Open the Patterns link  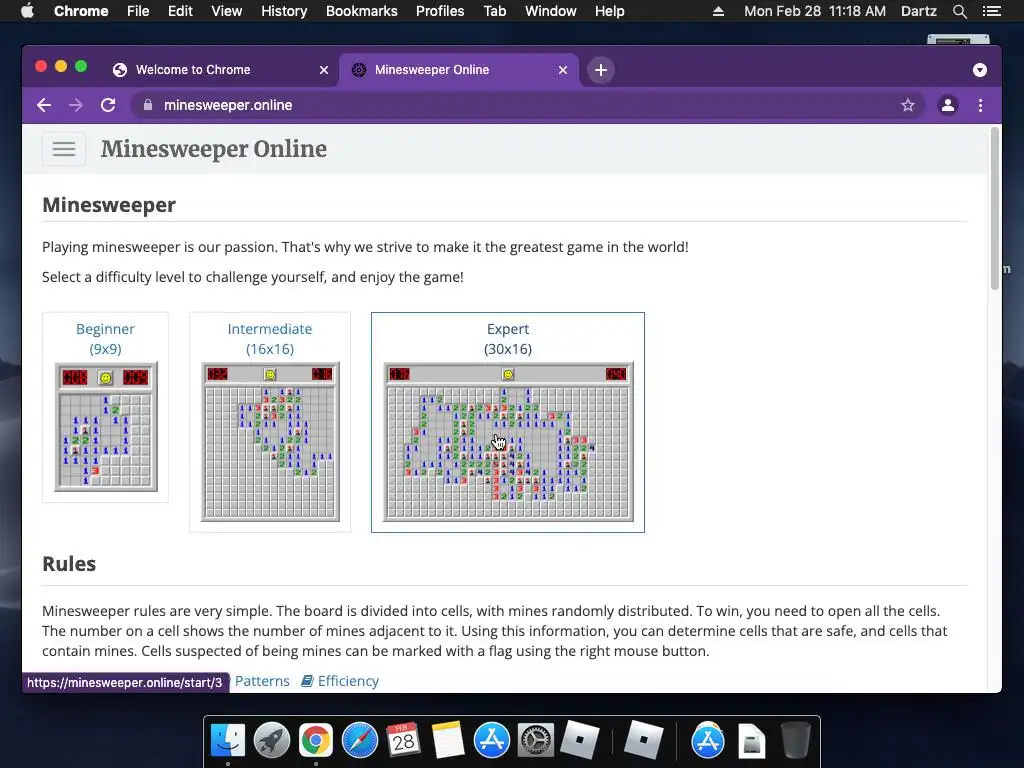tap(262, 681)
